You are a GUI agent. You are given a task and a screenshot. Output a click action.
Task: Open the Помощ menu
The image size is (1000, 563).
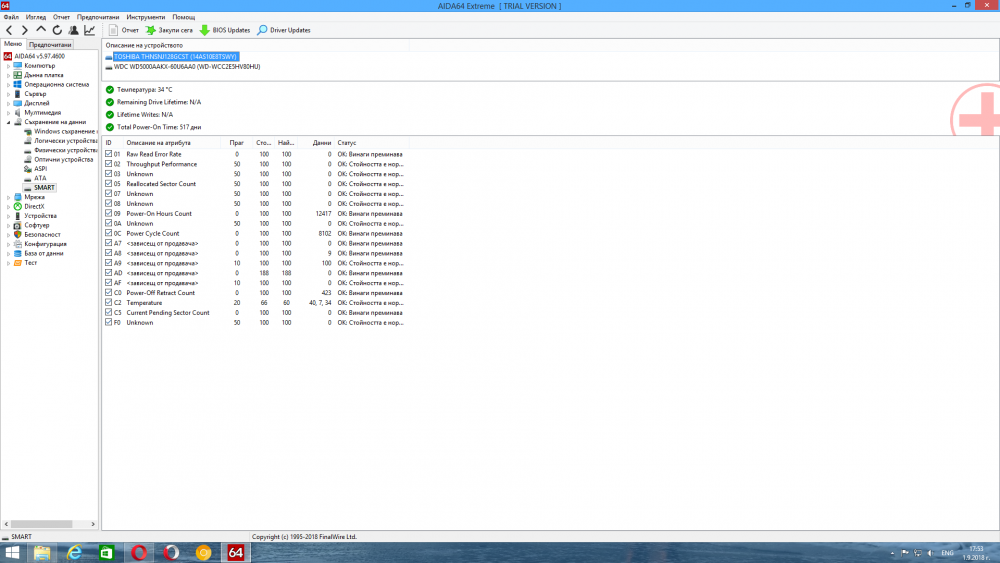point(184,17)
